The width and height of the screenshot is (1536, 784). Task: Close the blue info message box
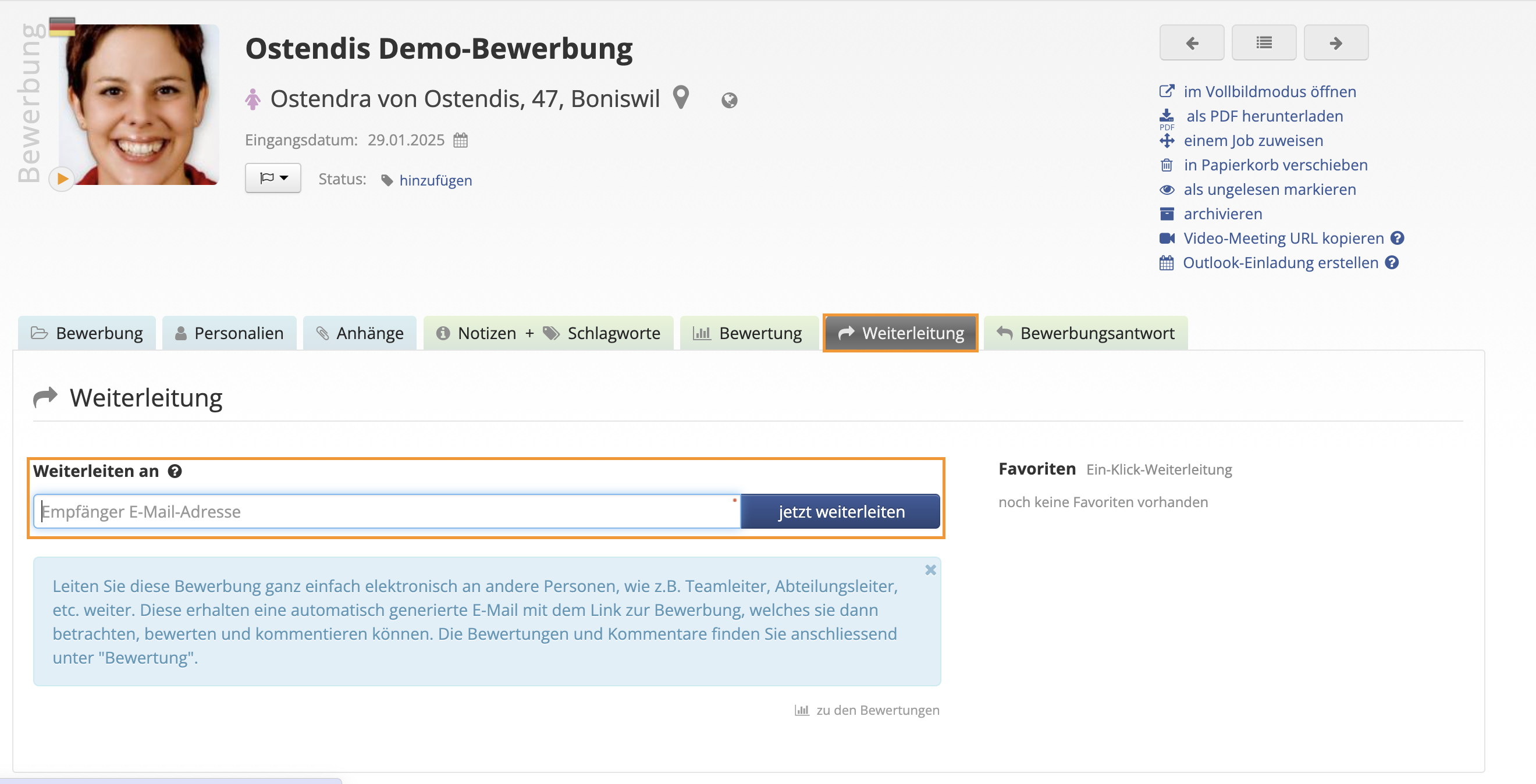[930, 569]
